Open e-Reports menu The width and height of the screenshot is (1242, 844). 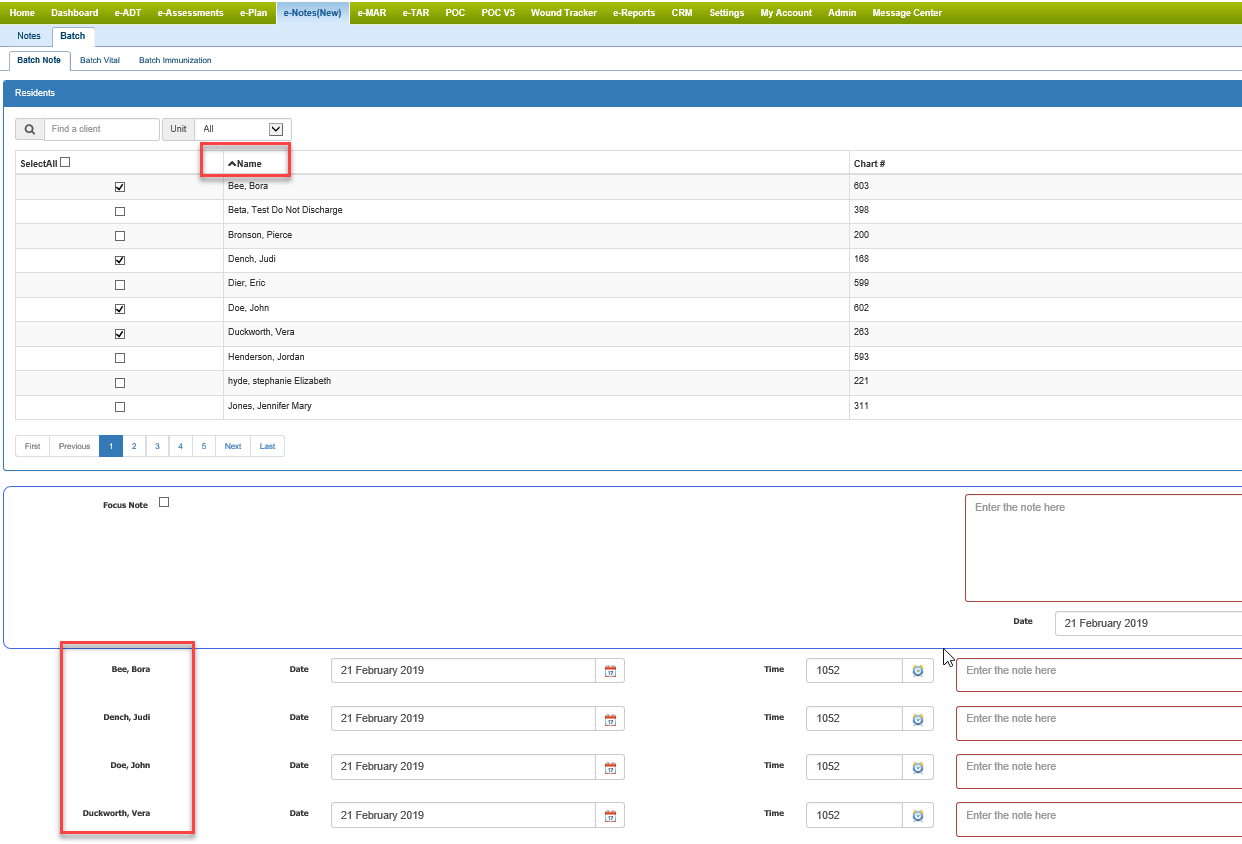pyautogui.click(x=634, y=13)
